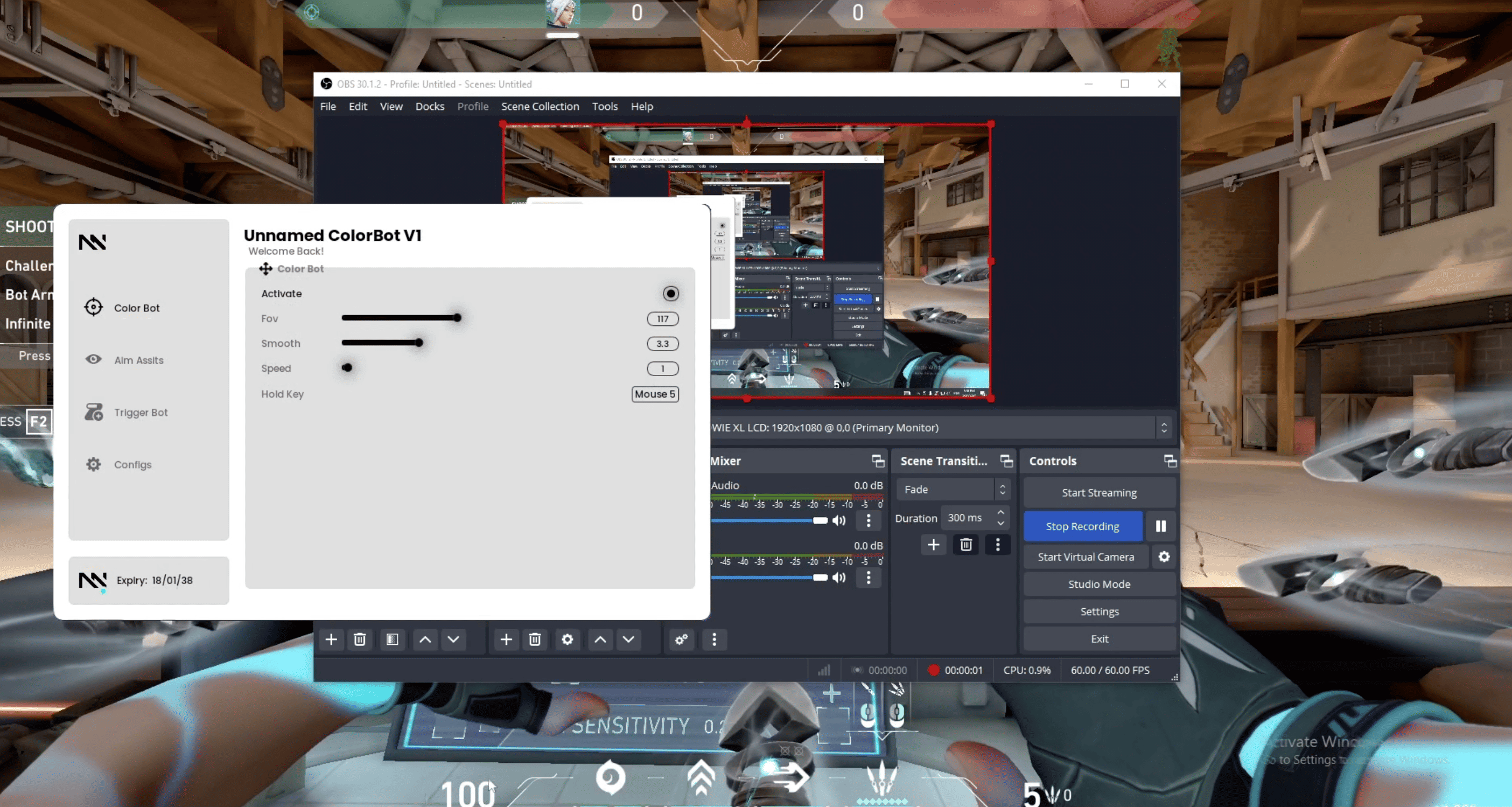1512x807 pixels.
Task: Move scene down with first down arrow
Action: pos(454,639)
